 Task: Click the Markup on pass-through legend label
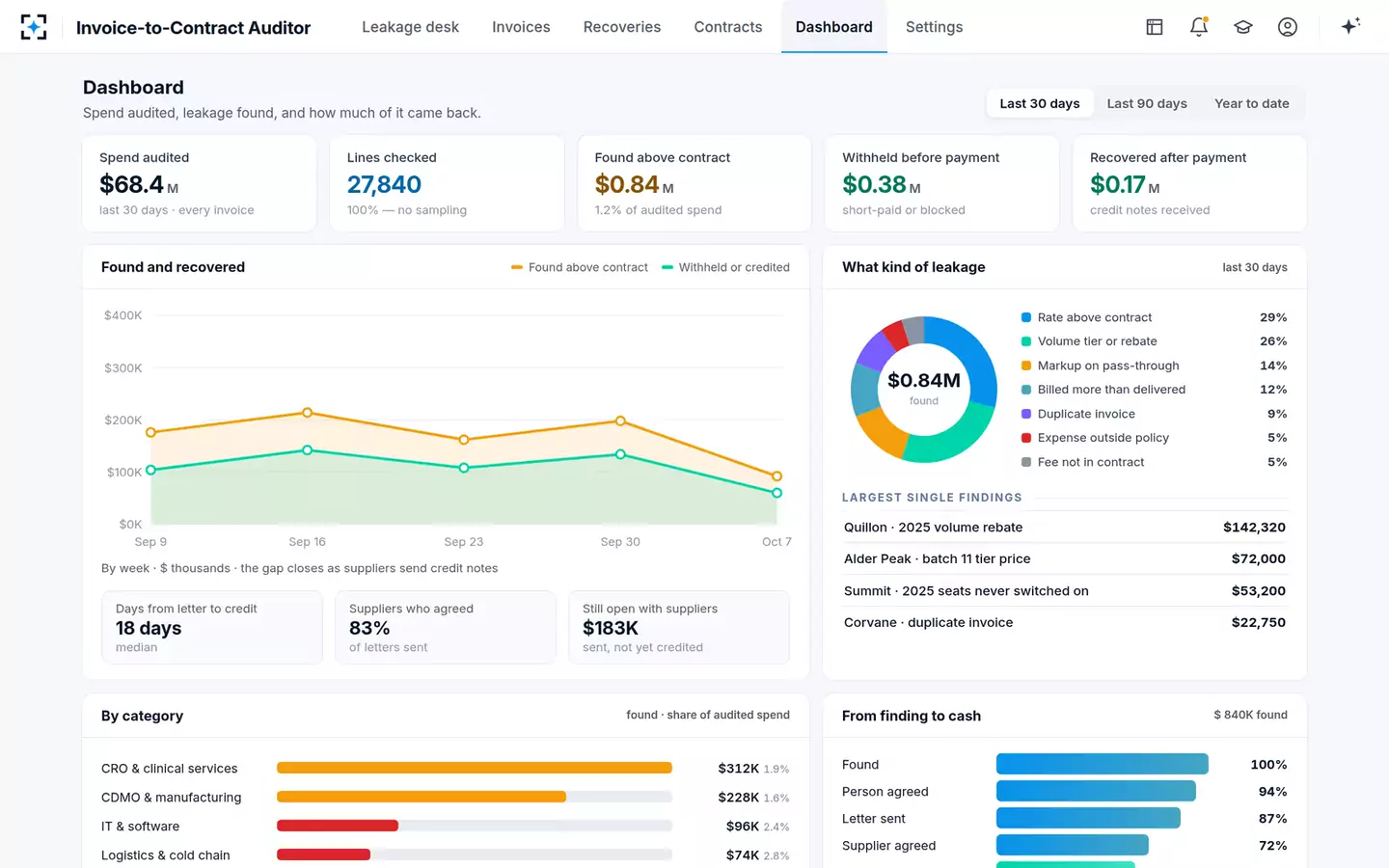[x=1108, y=366]
